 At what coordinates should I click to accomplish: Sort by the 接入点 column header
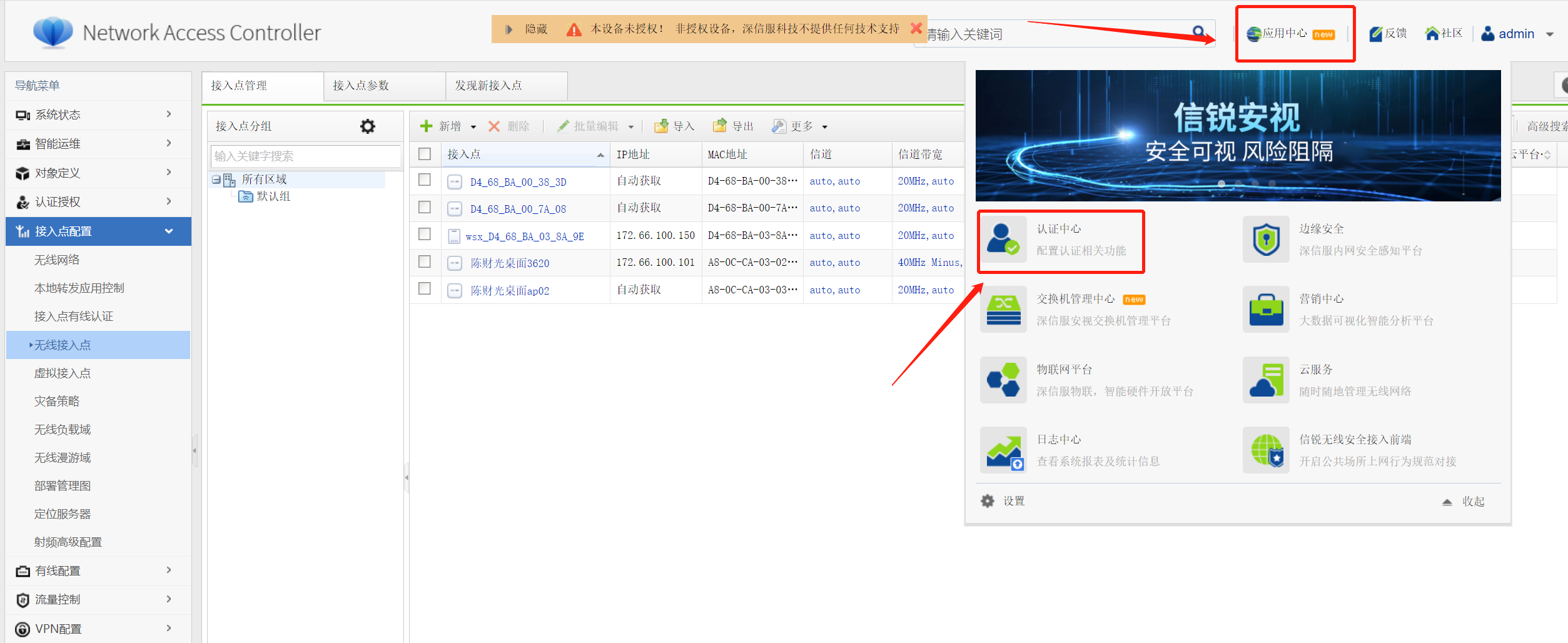[525, 154]
